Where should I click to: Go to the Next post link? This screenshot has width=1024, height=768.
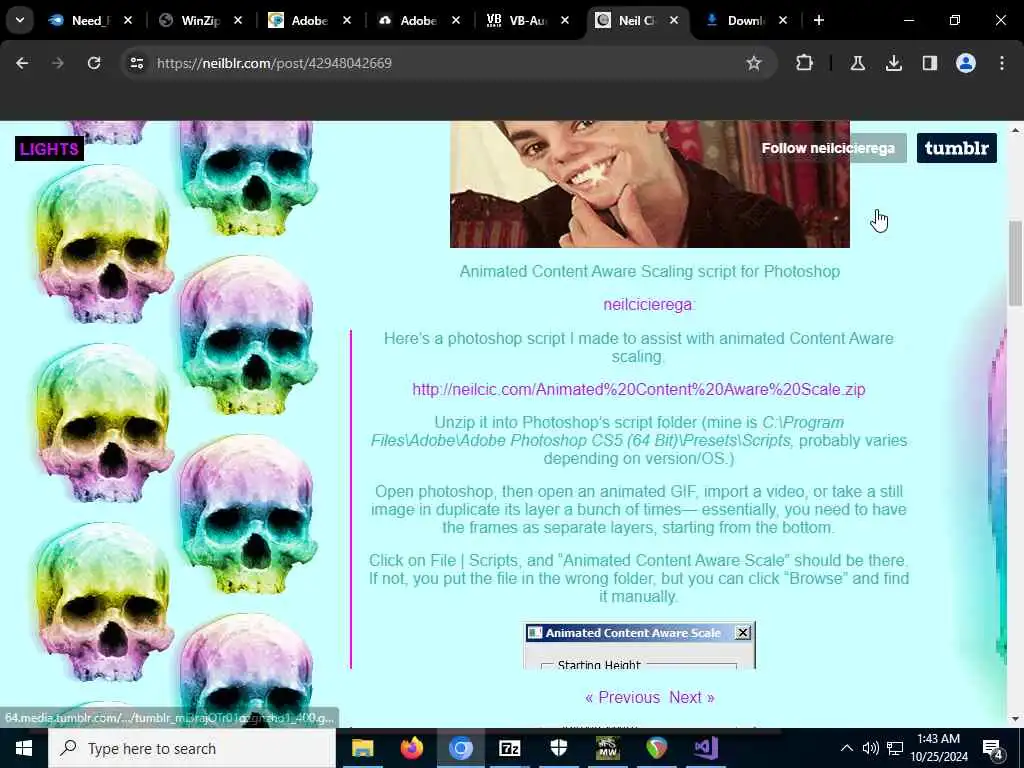click(x=692, y=697)
